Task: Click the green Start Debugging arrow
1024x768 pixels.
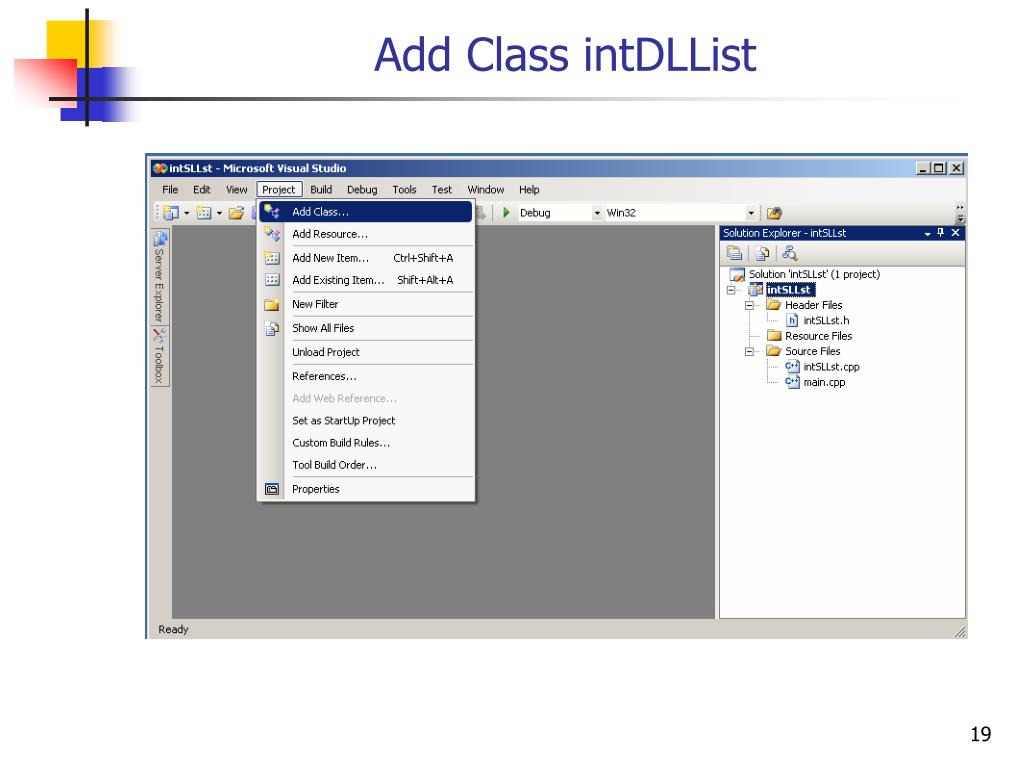Action: tap(506, 213)
